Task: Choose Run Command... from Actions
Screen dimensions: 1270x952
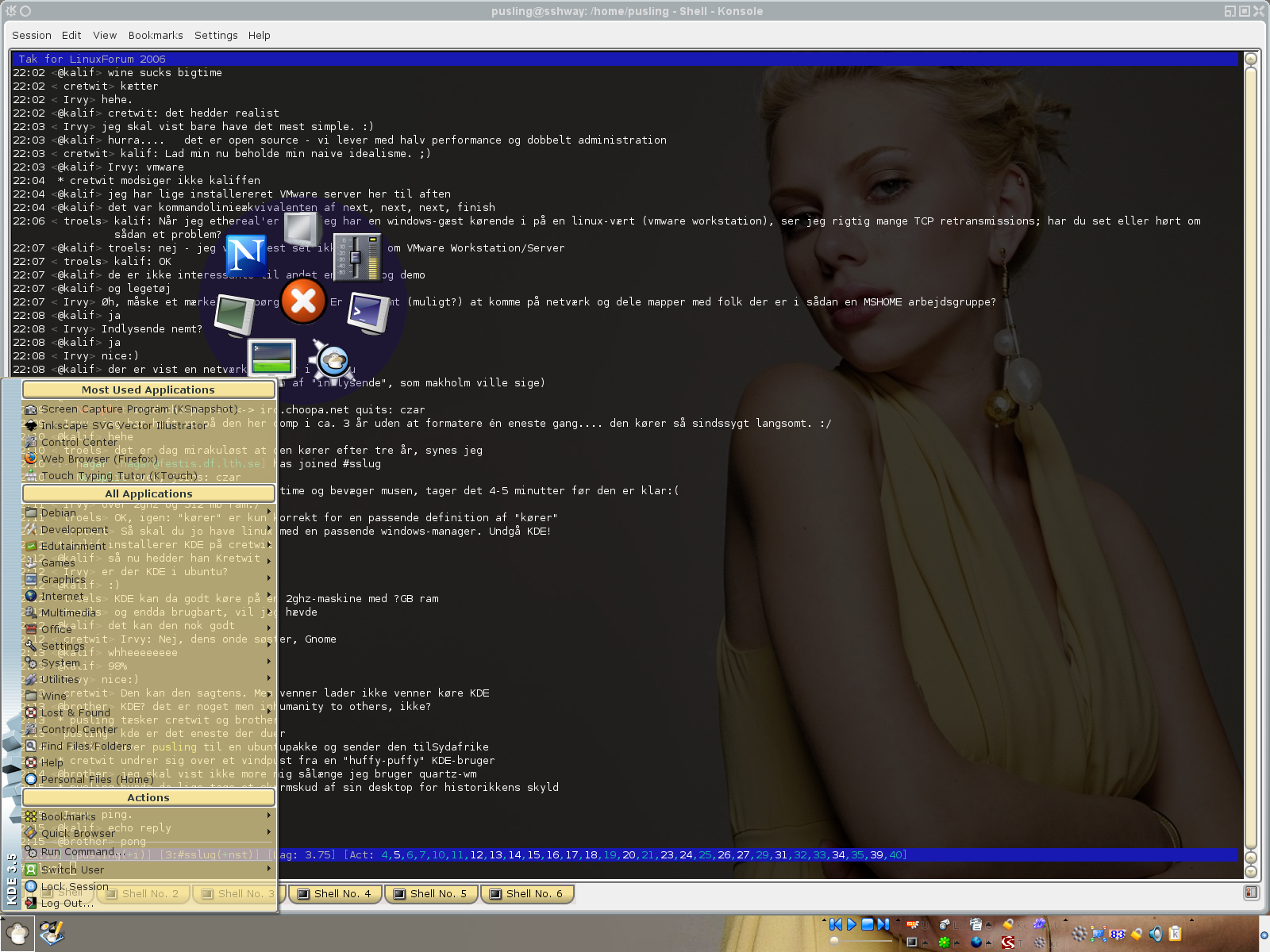Action: click(148, 852)
